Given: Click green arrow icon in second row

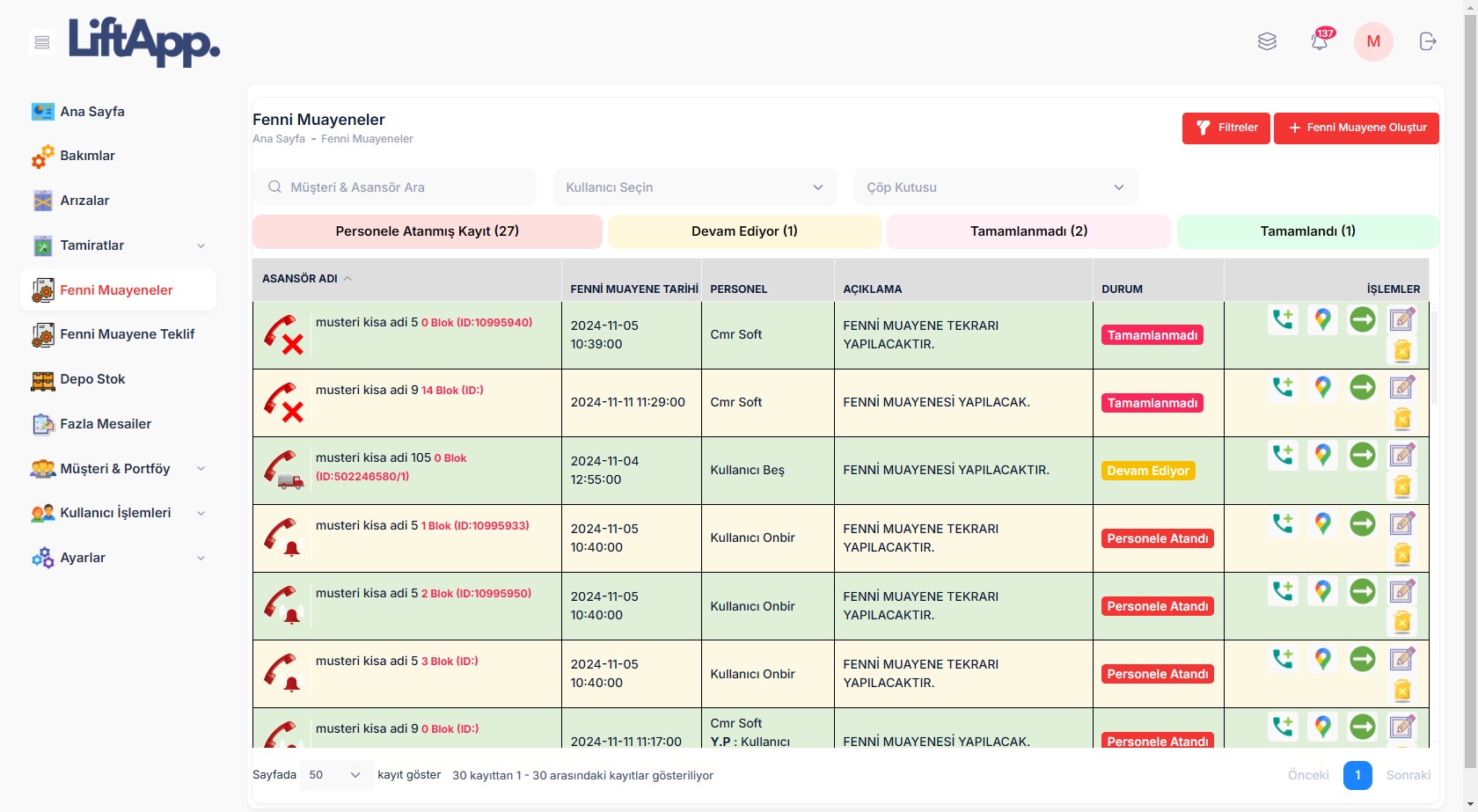Looking at the screenshot, I should coord(1362,387).
